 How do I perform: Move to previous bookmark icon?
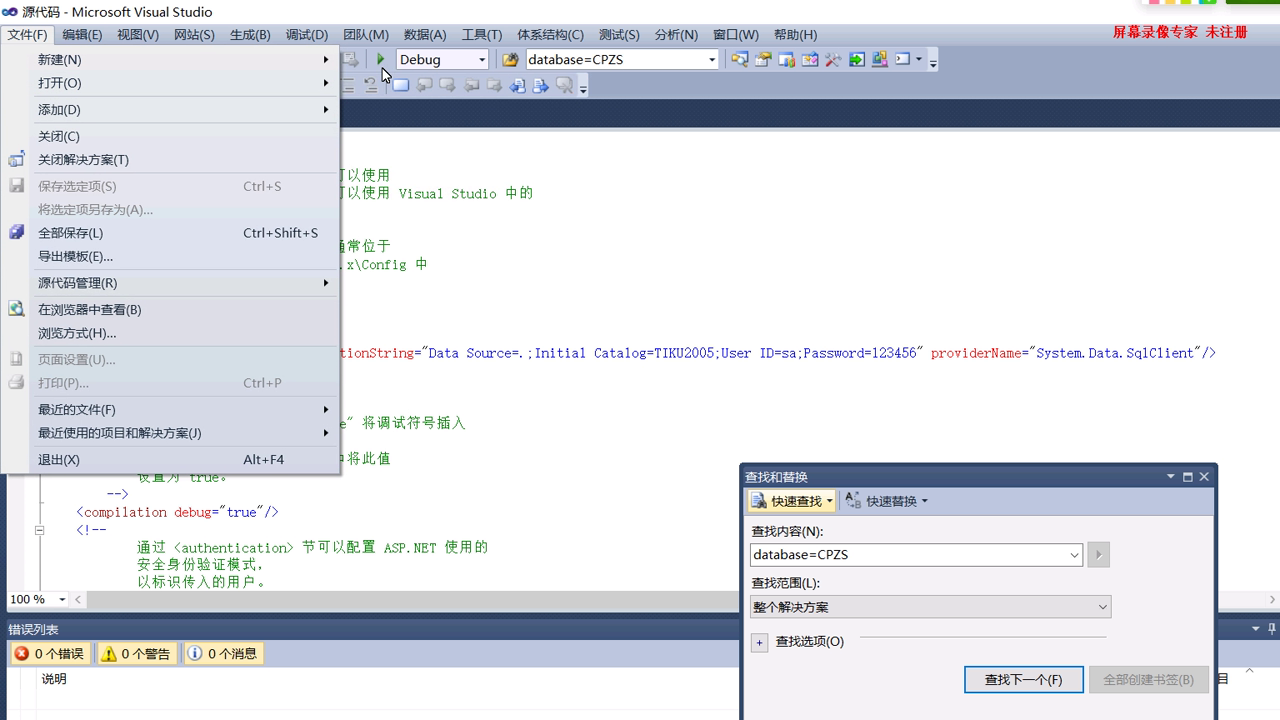(424, 86)
